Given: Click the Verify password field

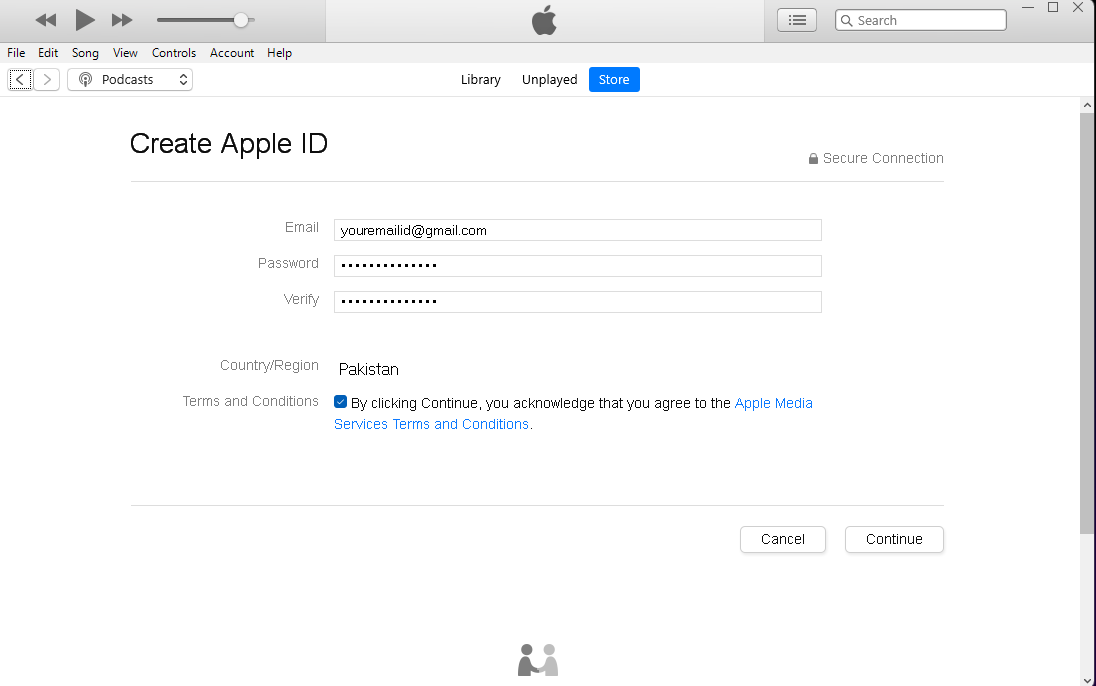Looking at the screenshot, I should tap(577, 302).
